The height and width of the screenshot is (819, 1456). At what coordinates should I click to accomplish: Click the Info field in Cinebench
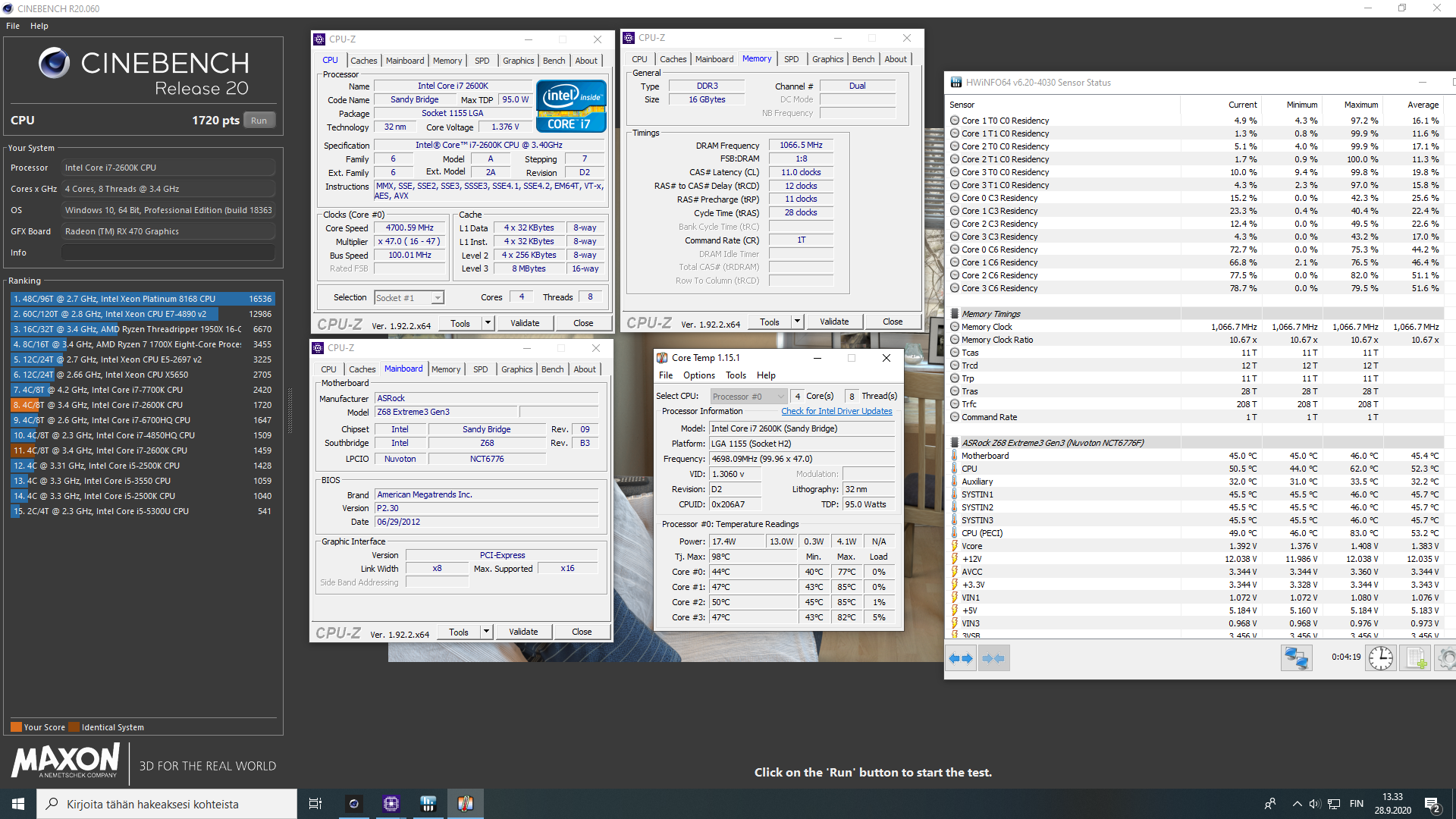[x=168, y=253]
